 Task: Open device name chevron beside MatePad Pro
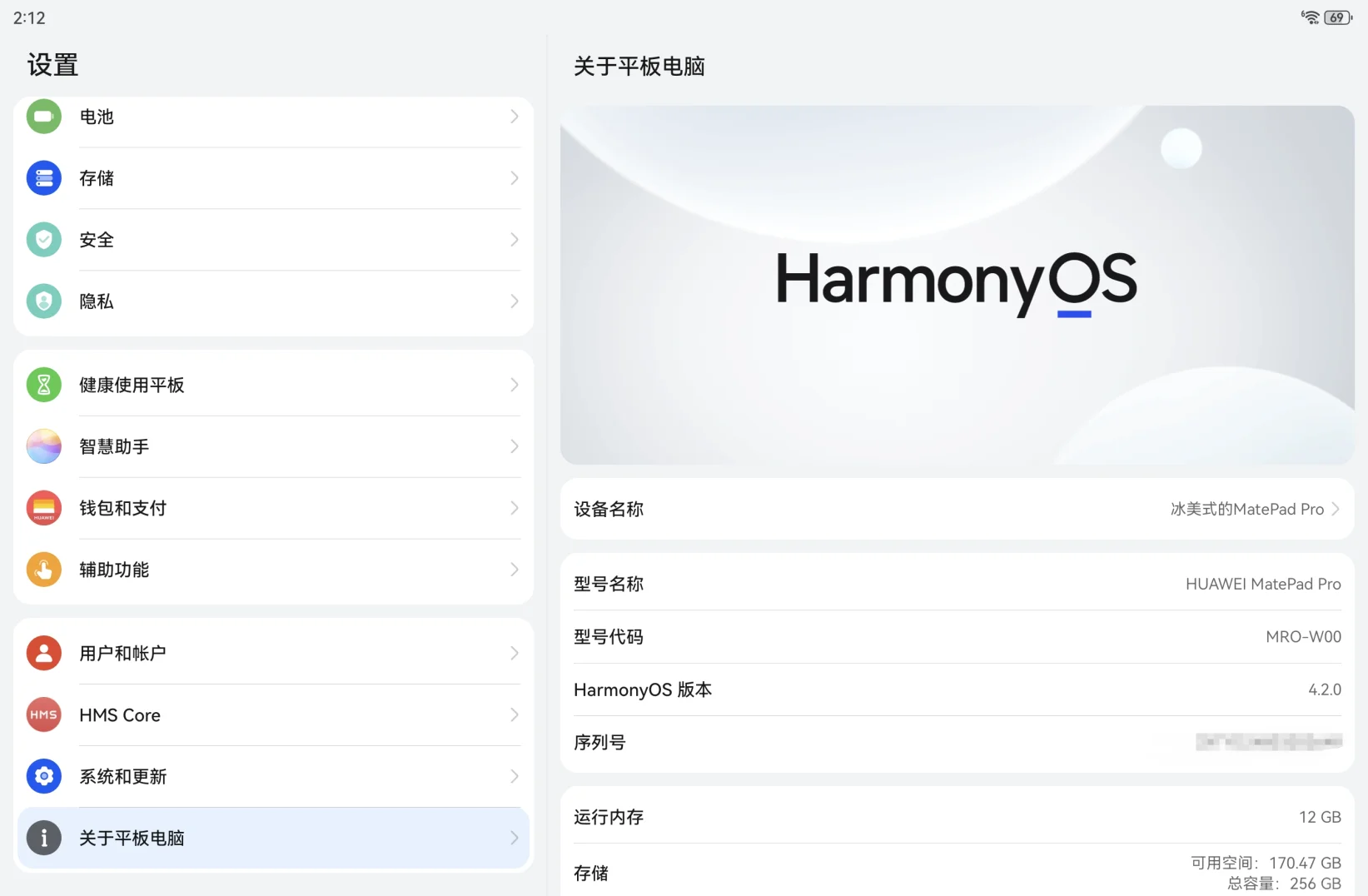coord(1336,509)
